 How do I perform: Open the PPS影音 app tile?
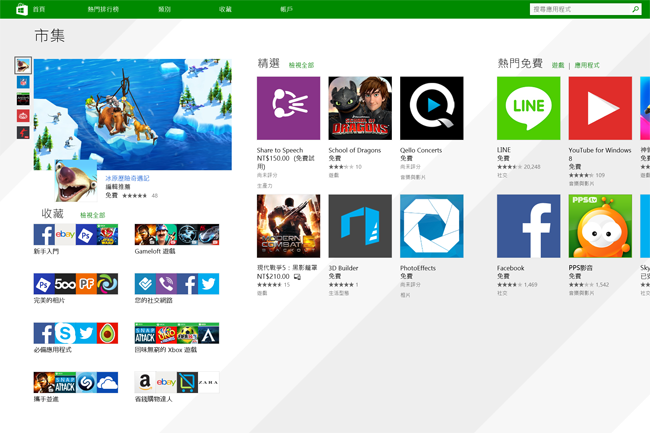(x=600, y=226)
